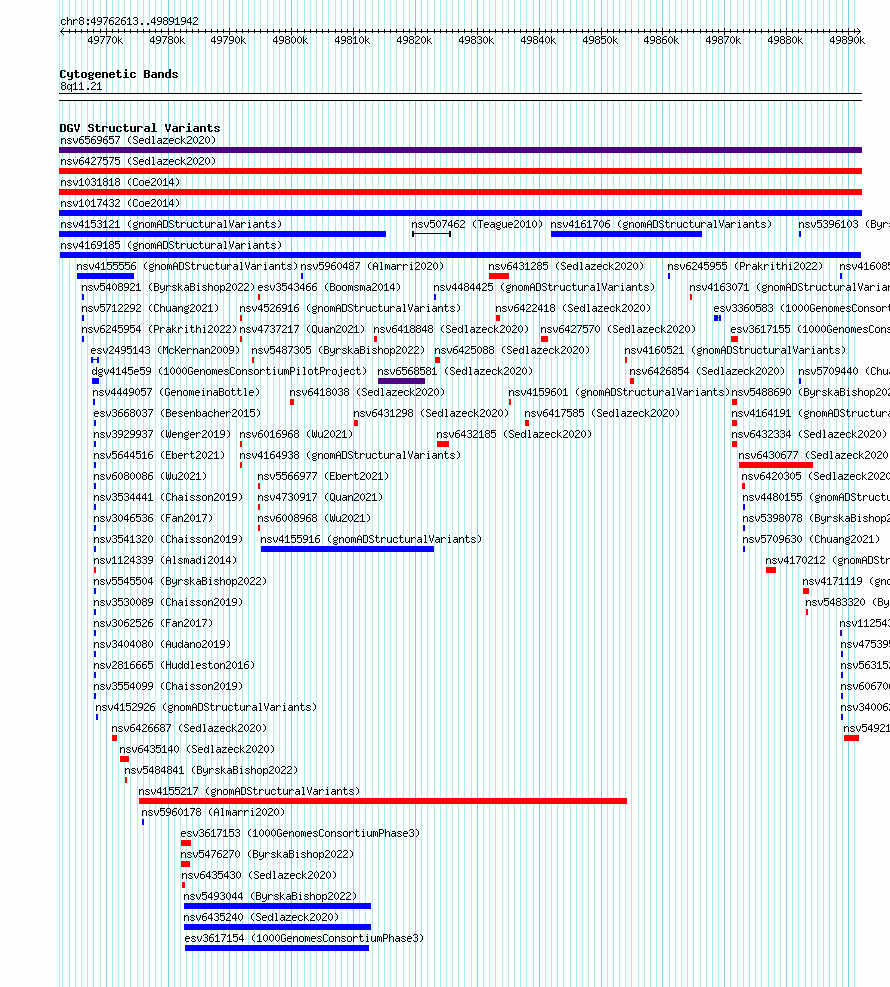Screen dimensions: 890x987
Task: Click the nsv6418038 (Sedlazeck2020) label
Action: (367, 392)
